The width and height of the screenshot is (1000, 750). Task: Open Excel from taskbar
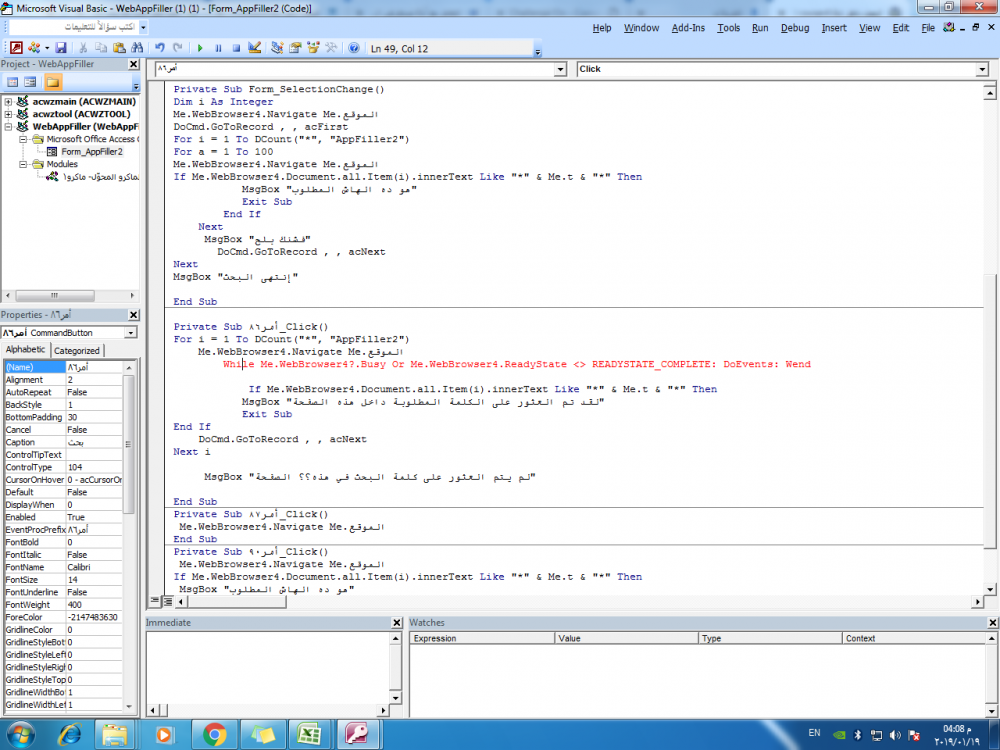[309, 735]
